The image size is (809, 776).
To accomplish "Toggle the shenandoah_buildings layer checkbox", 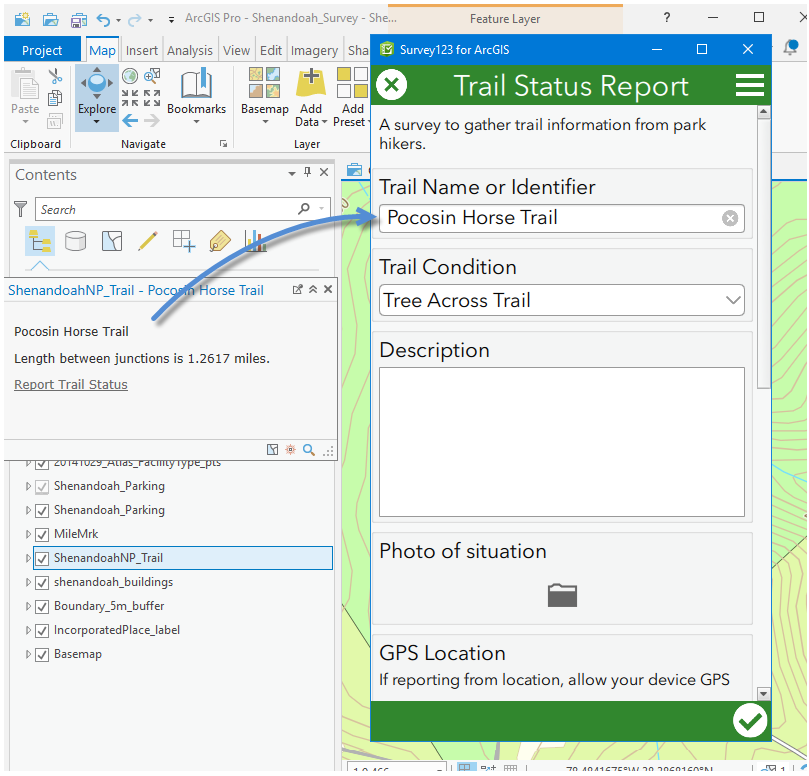I will tap(42, 583).
